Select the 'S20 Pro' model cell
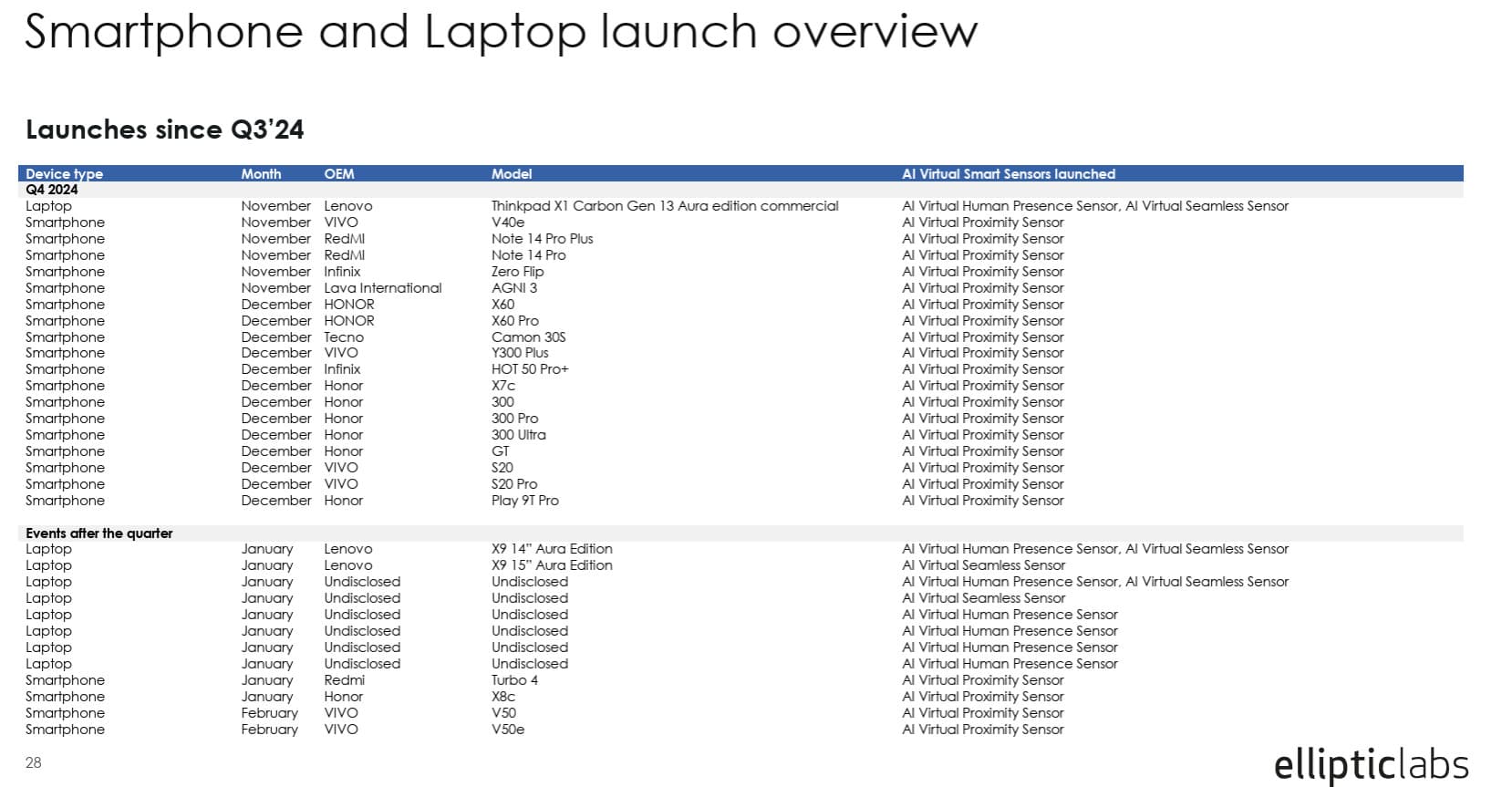The image size is (1512, 787). click(514, 484)
